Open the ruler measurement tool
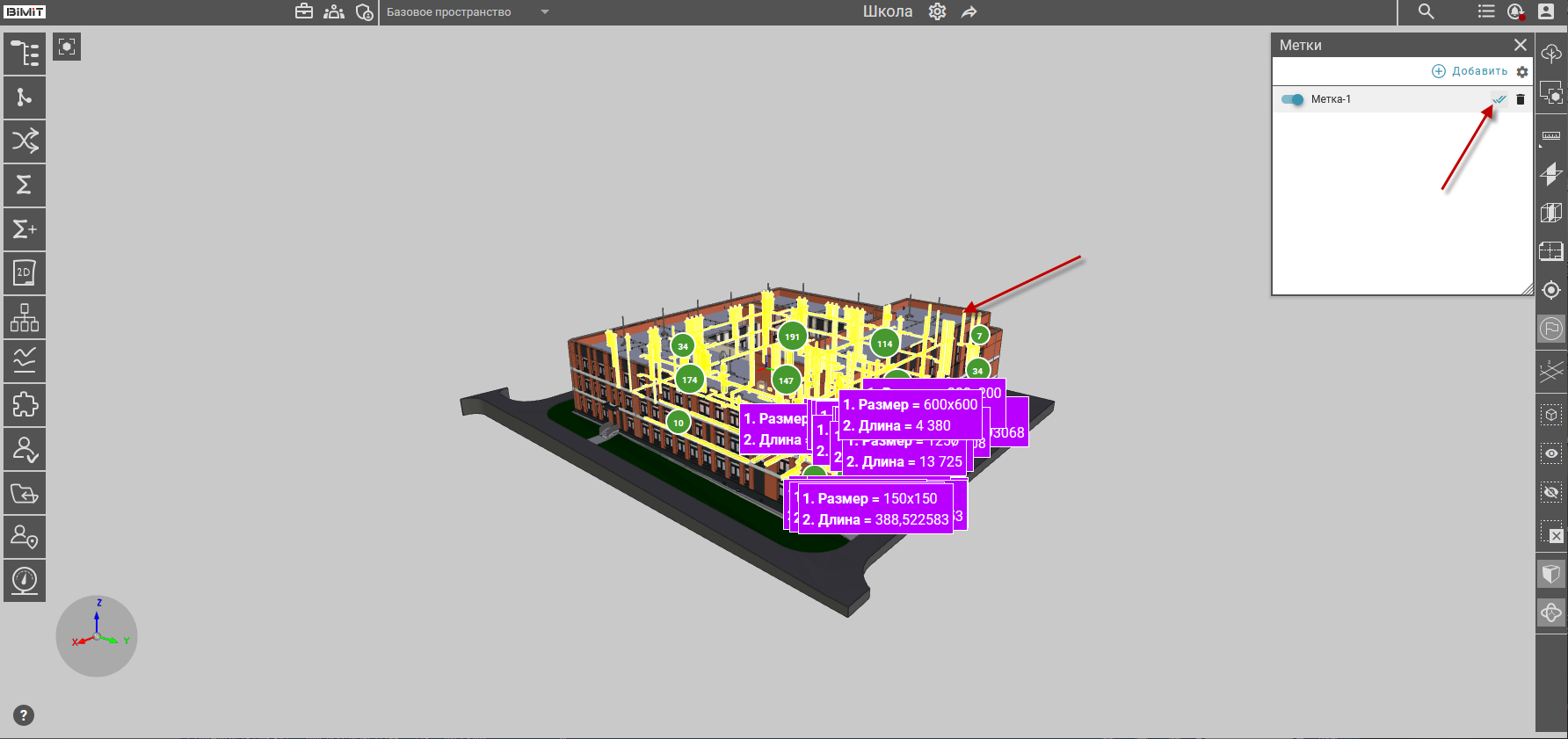Viewport: 1568px width, 739px height. (1551, 136)
